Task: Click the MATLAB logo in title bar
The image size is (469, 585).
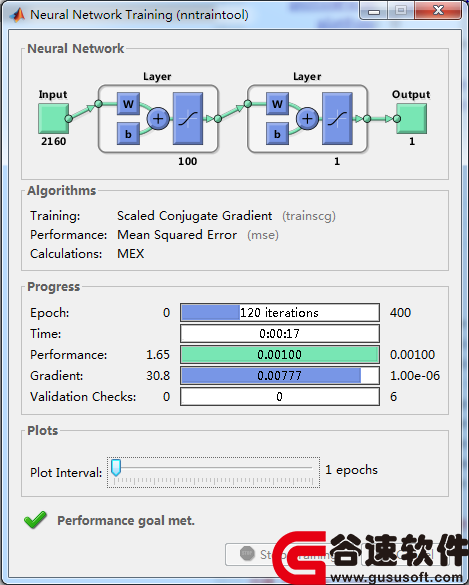Action: click(x=17, y=15)
